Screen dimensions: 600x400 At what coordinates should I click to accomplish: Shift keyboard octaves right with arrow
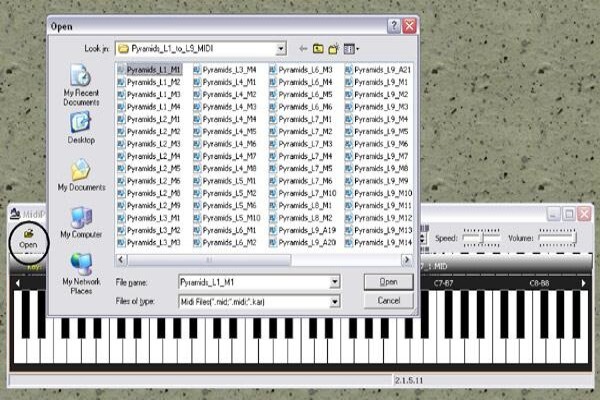[x=584, y=283]
